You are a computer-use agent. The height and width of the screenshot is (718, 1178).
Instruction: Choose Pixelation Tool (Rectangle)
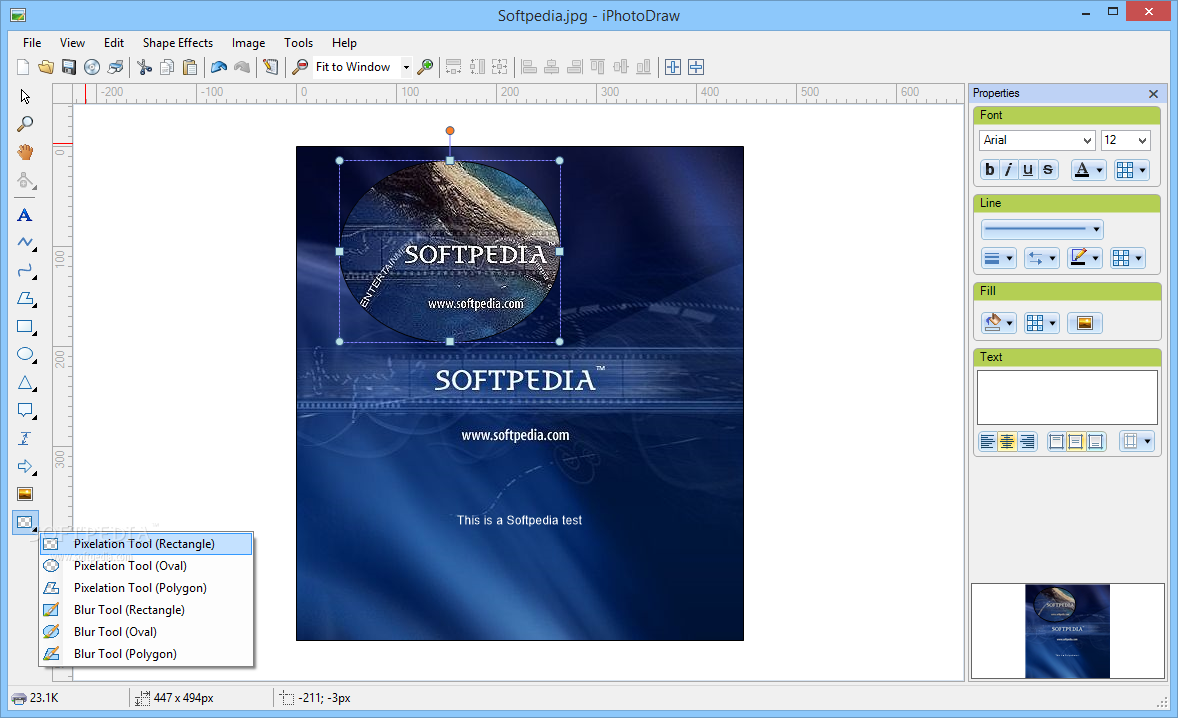(146, 544)
